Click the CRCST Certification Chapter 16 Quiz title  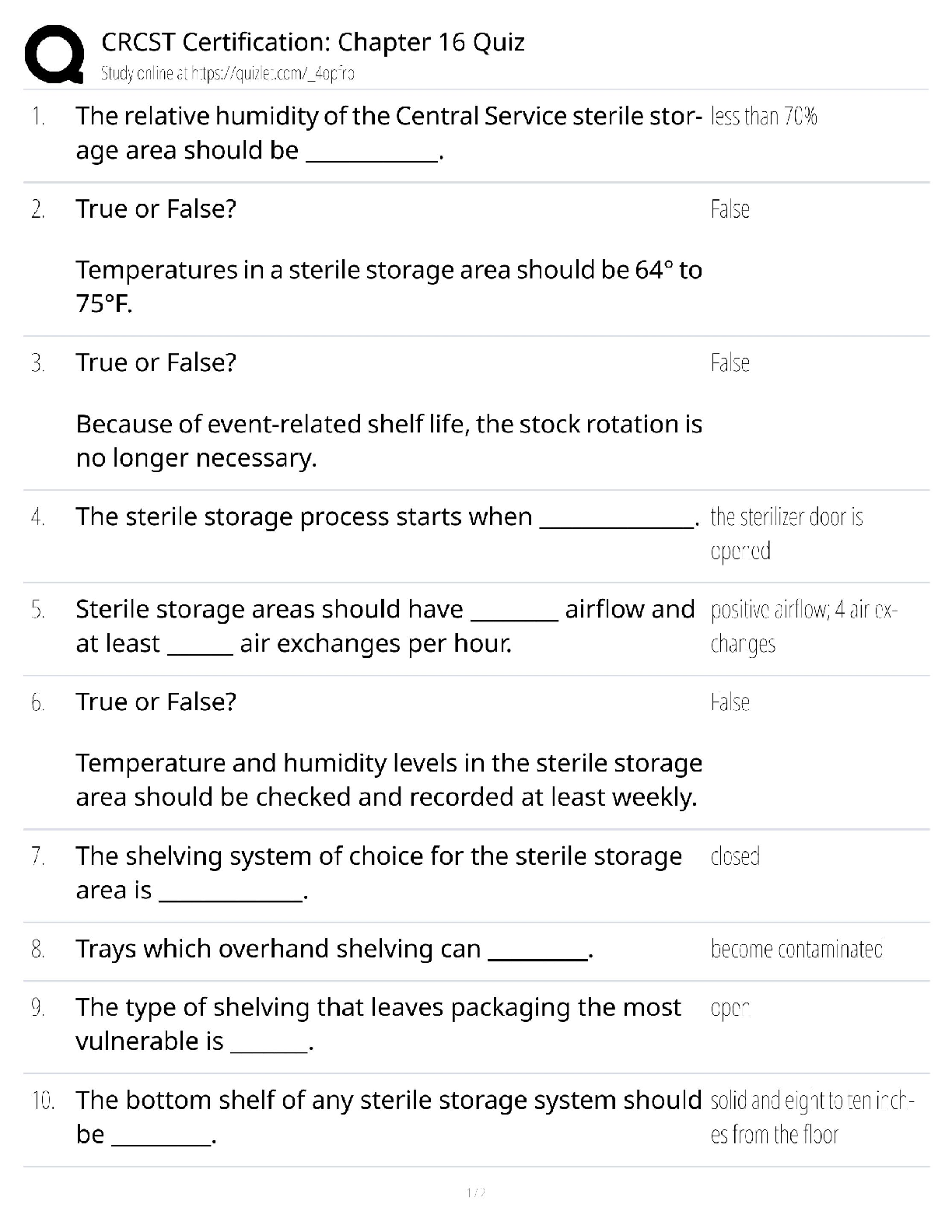313,41
